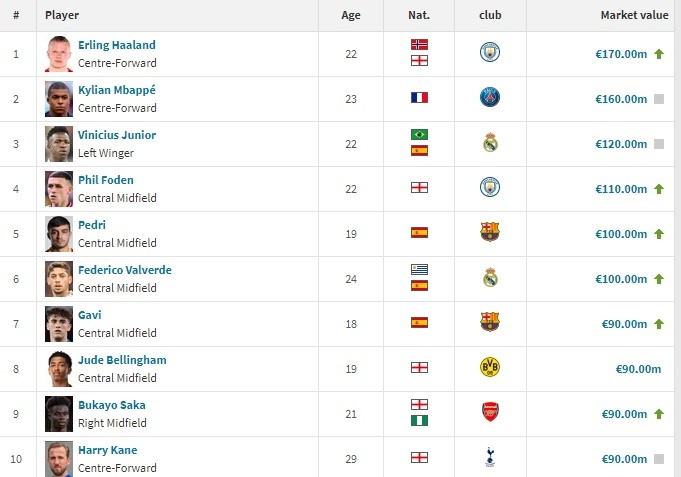Click FC Barcelona crest in Pedri's row
This screenshot has width=681, height=477.
click(x=489, y=233)
